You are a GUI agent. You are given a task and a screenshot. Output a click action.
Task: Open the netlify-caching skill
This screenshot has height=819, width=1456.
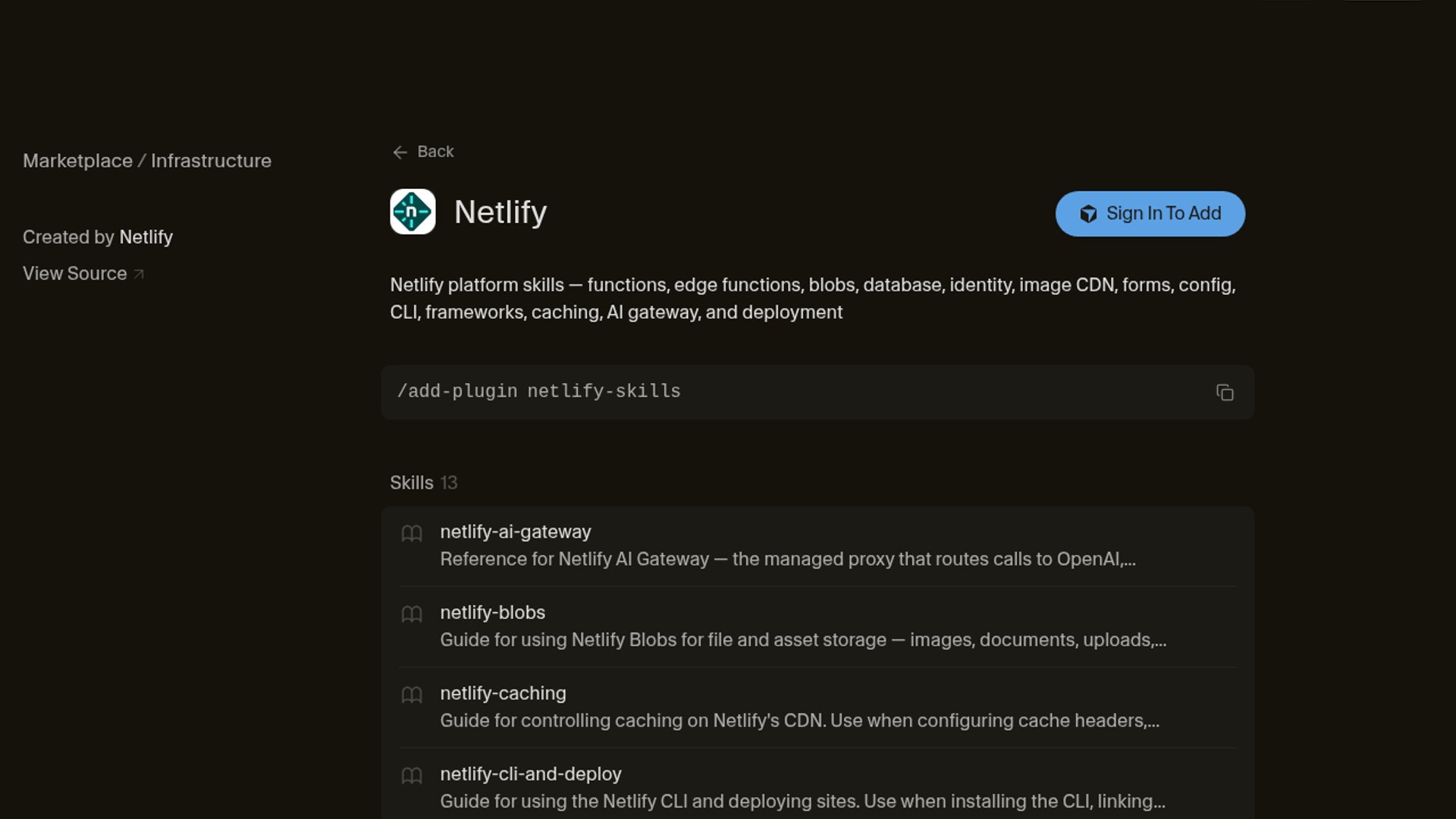click(817, 708)
